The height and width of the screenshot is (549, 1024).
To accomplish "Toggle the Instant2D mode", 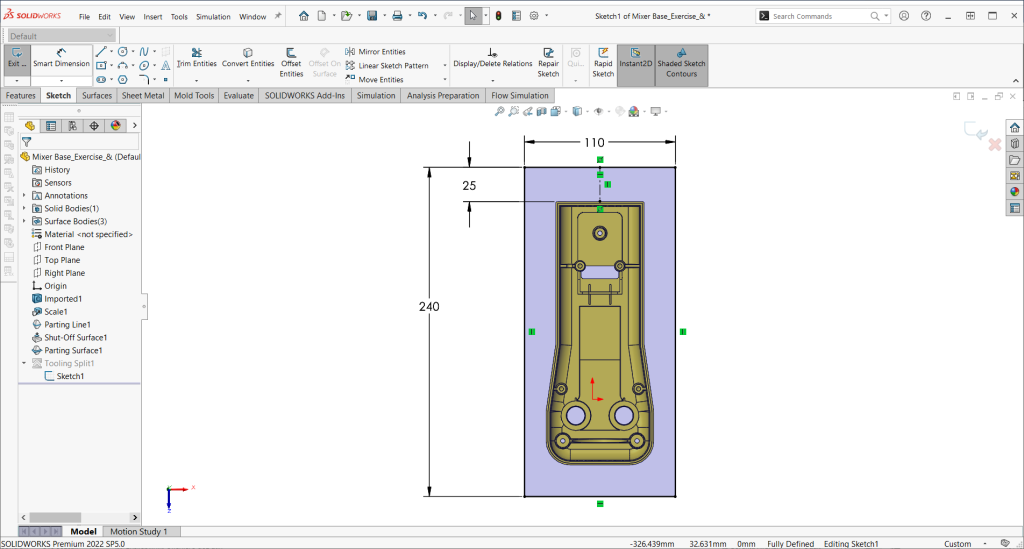I will (x=636, y=57).
